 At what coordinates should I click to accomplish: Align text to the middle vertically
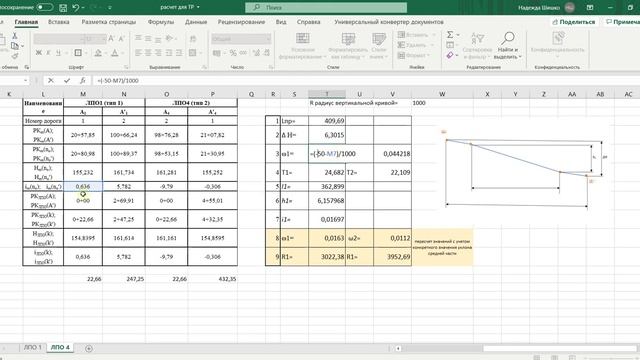(x=148, y=38)
